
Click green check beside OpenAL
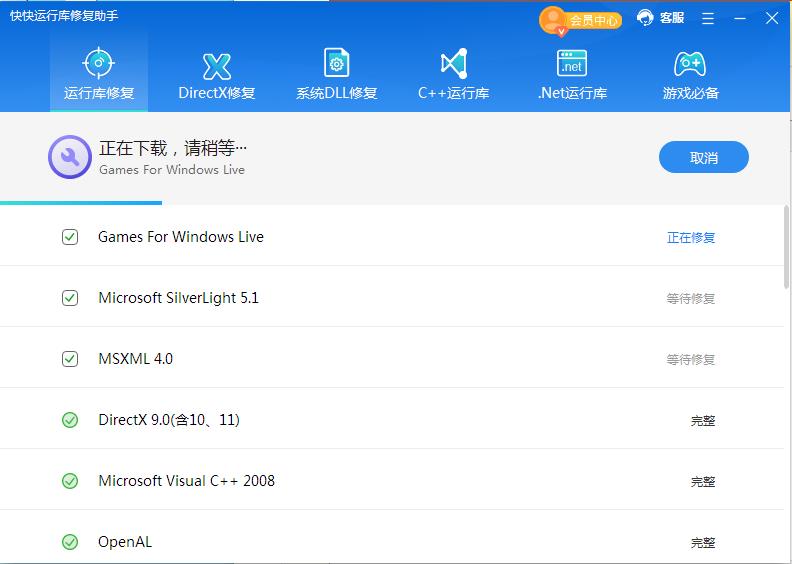coord(70,542)
